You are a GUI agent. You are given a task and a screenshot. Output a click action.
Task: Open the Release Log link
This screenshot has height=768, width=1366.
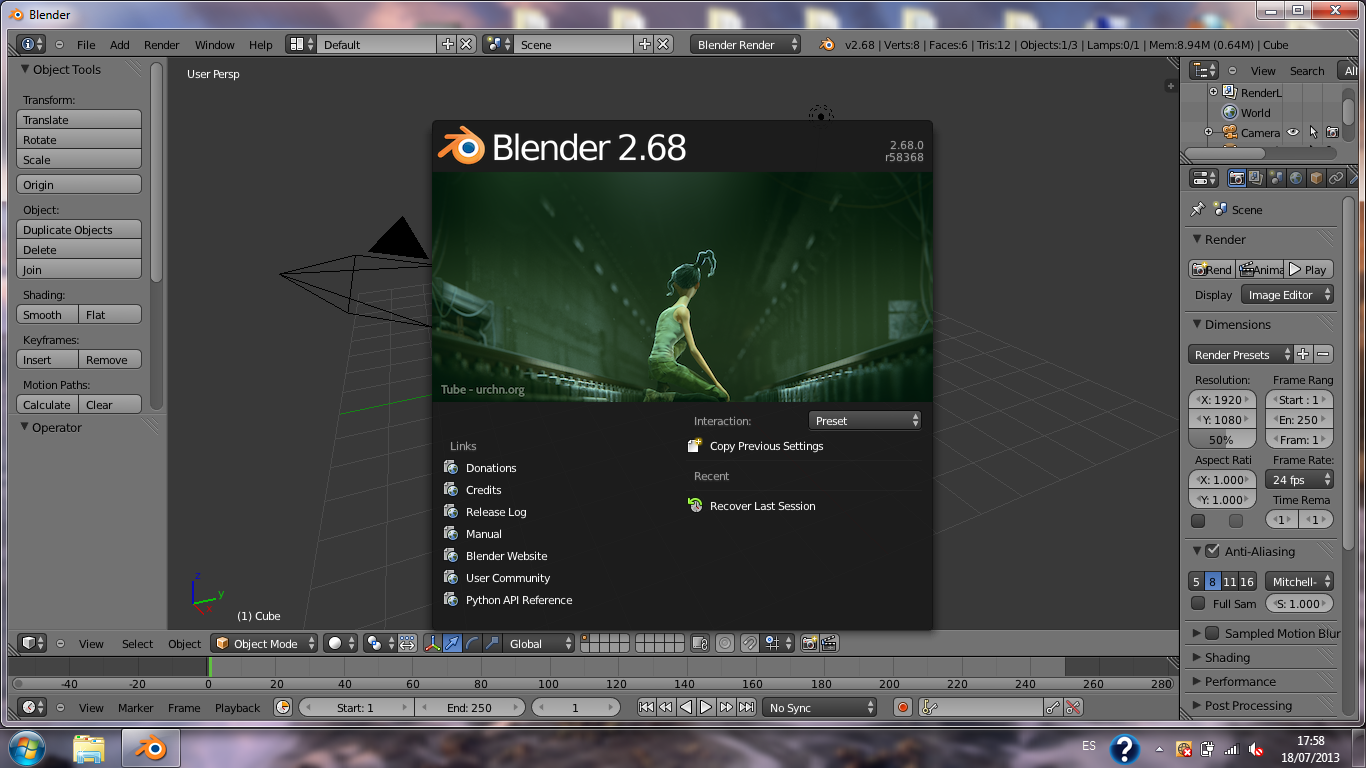(496, 512)
